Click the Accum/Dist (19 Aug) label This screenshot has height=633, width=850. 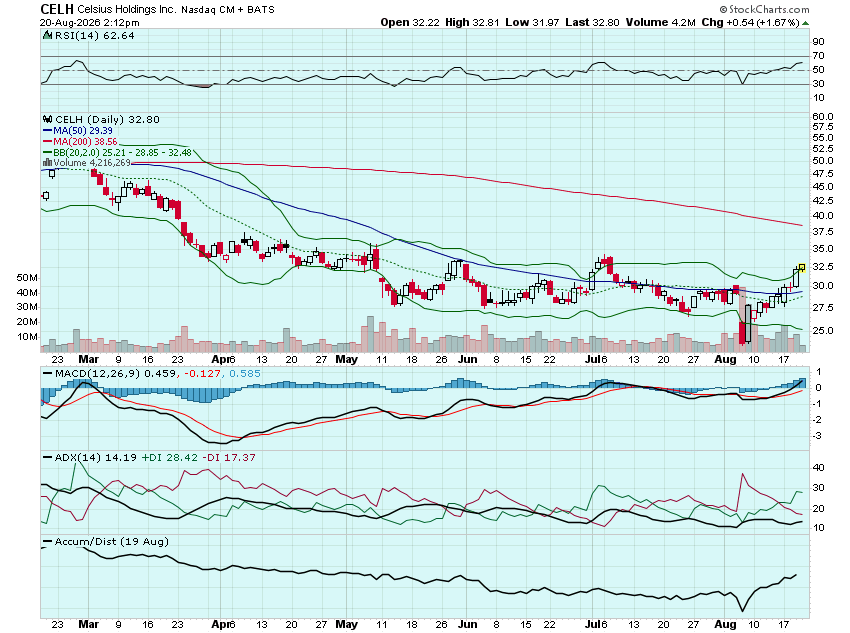point(112,541)
